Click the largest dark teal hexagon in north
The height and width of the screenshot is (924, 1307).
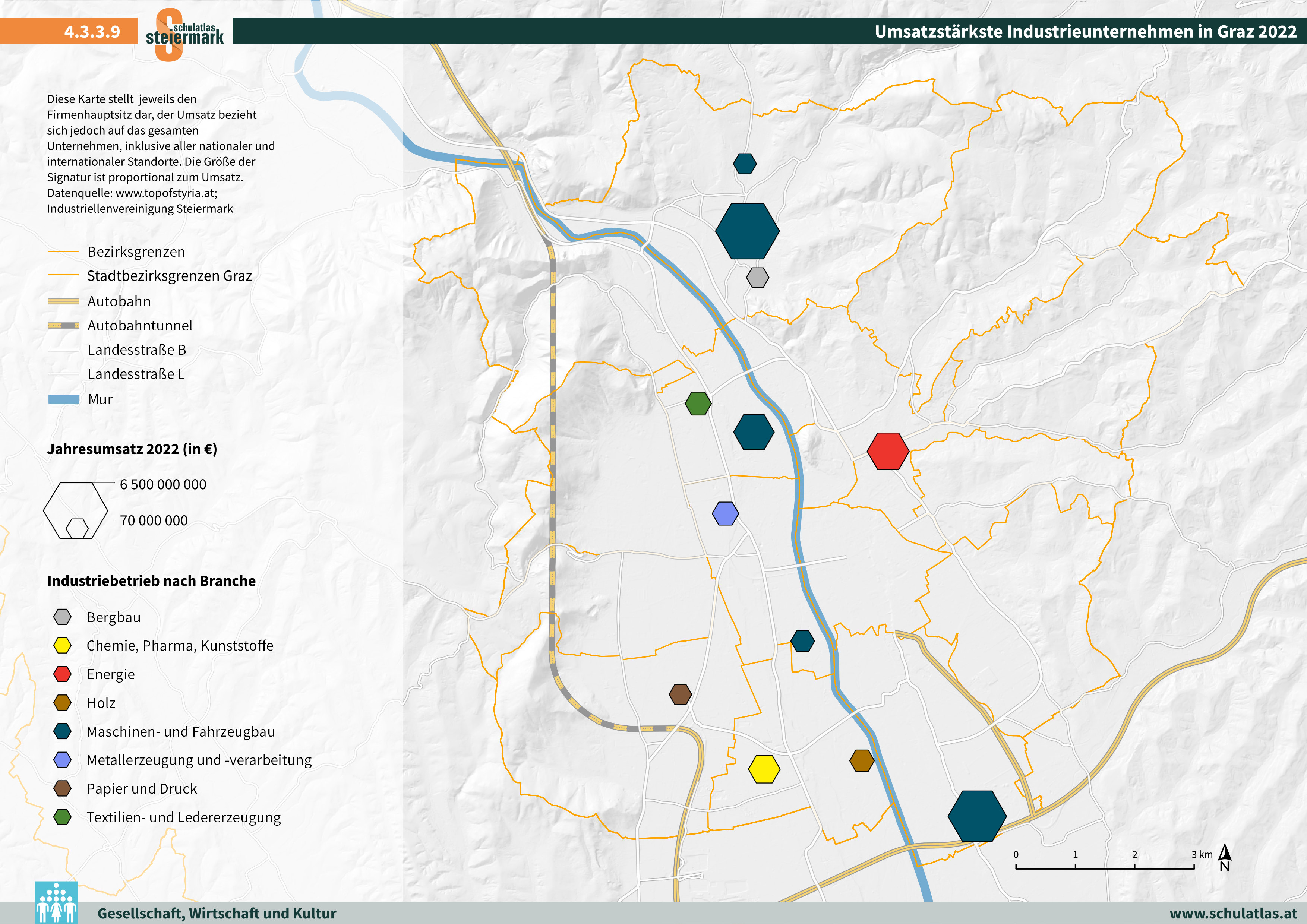pyautogui.click(x=748, y=231)
